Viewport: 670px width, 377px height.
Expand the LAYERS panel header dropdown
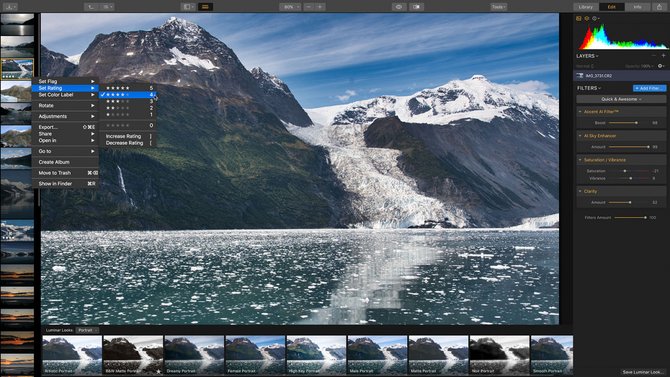[x=587, y=56]
